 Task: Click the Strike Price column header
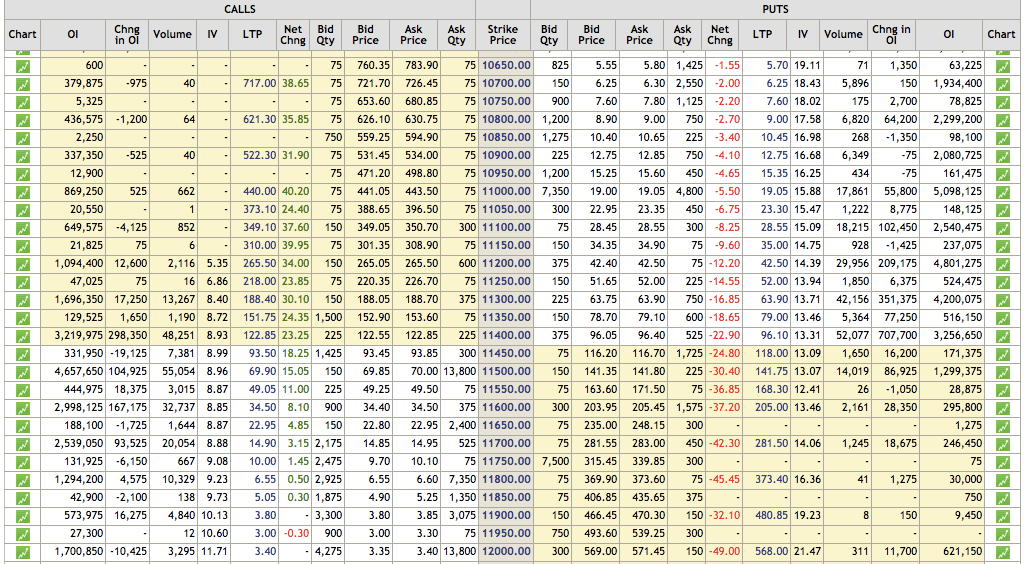[503, 35]
